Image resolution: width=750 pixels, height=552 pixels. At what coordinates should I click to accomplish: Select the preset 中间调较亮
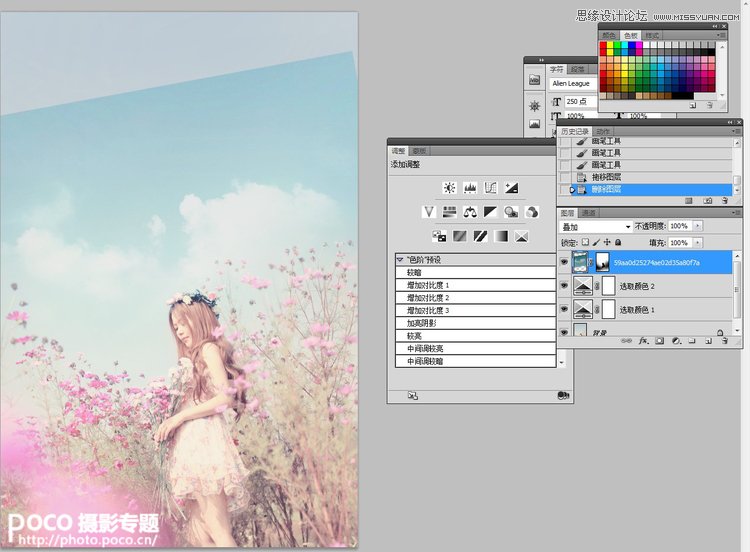coord(476,348)
